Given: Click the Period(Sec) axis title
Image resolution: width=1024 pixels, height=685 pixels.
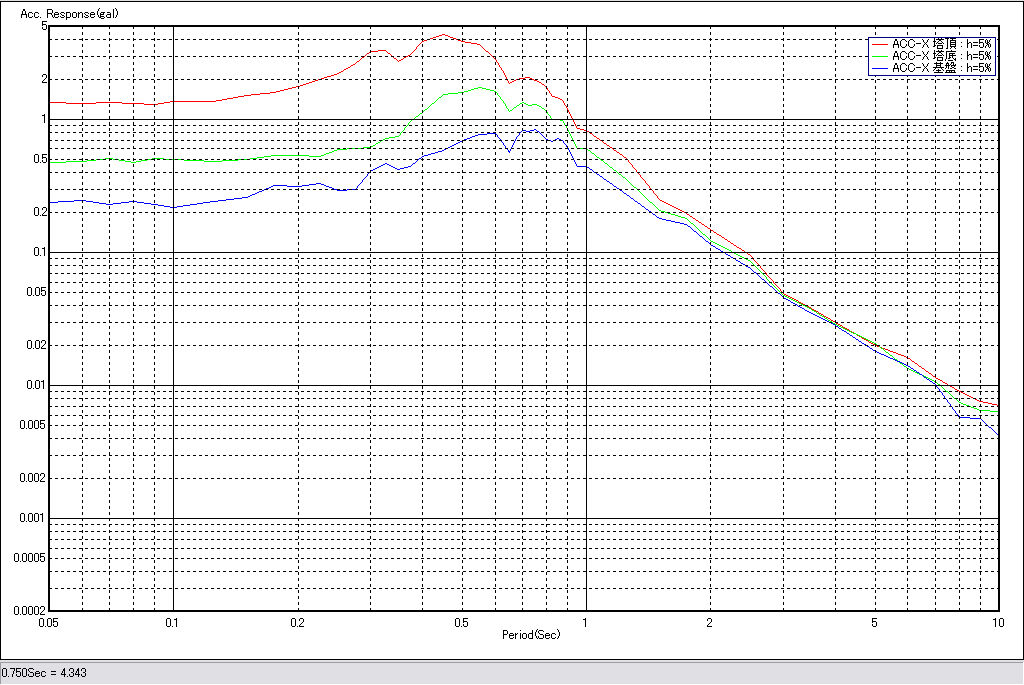Looking at the screenshot, I should point(531,635).
